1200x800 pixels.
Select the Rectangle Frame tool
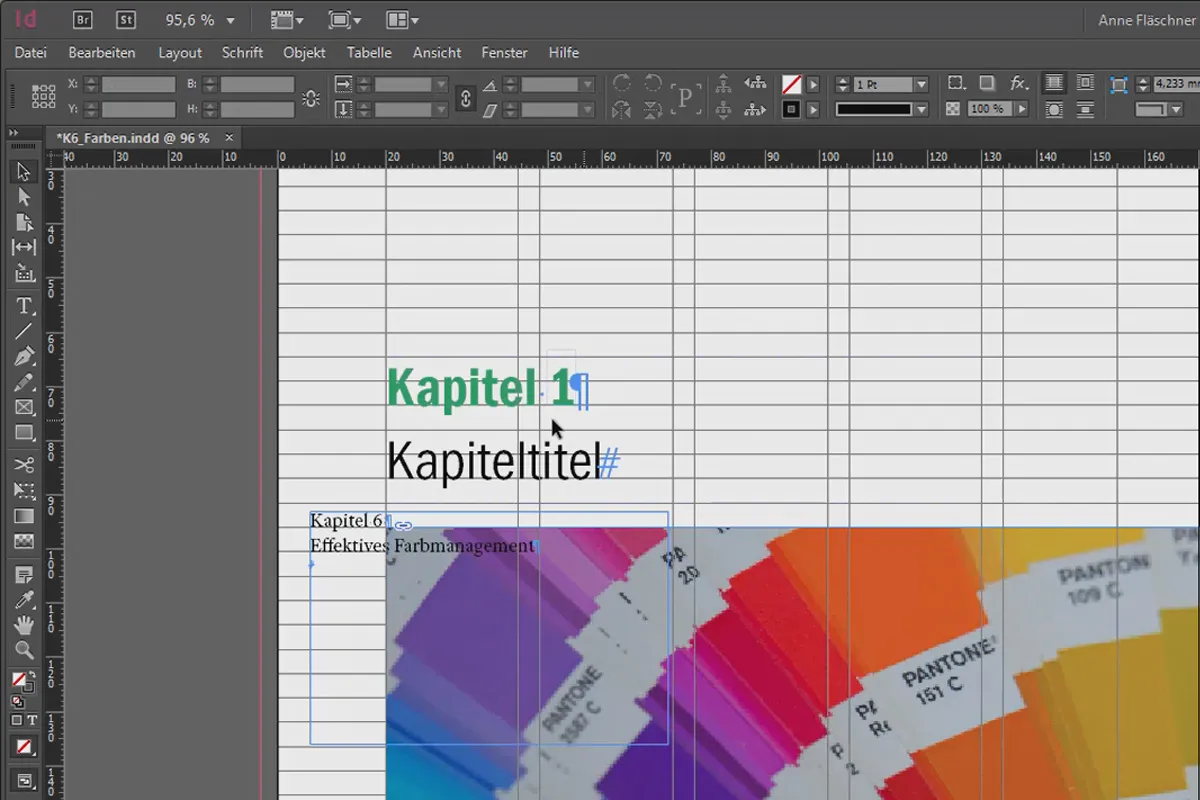(24, 407)
